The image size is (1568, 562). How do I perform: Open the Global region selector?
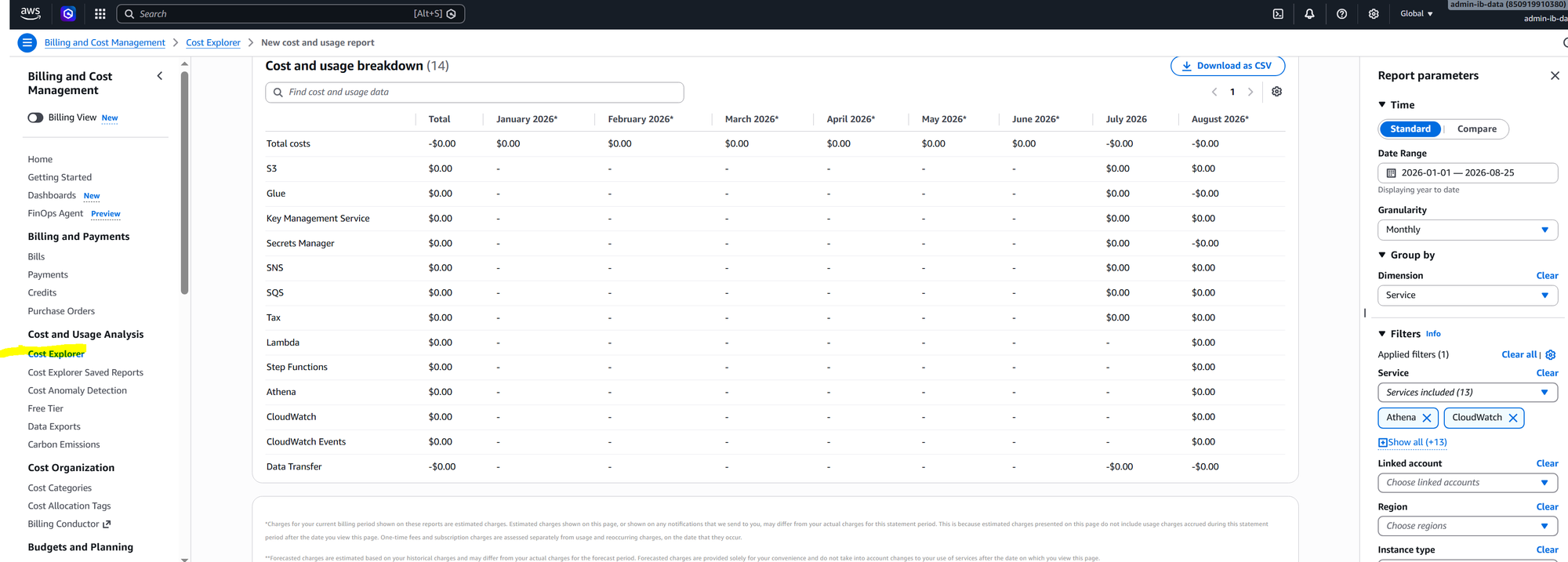click(1416, 13)
